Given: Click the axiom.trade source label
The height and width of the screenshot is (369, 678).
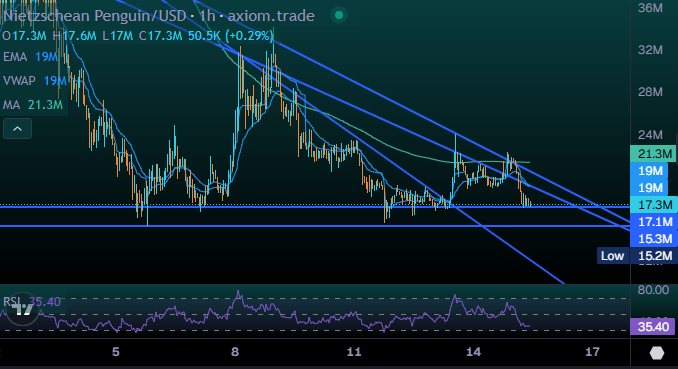Looking at the screenshot, I should pos(271,16).
